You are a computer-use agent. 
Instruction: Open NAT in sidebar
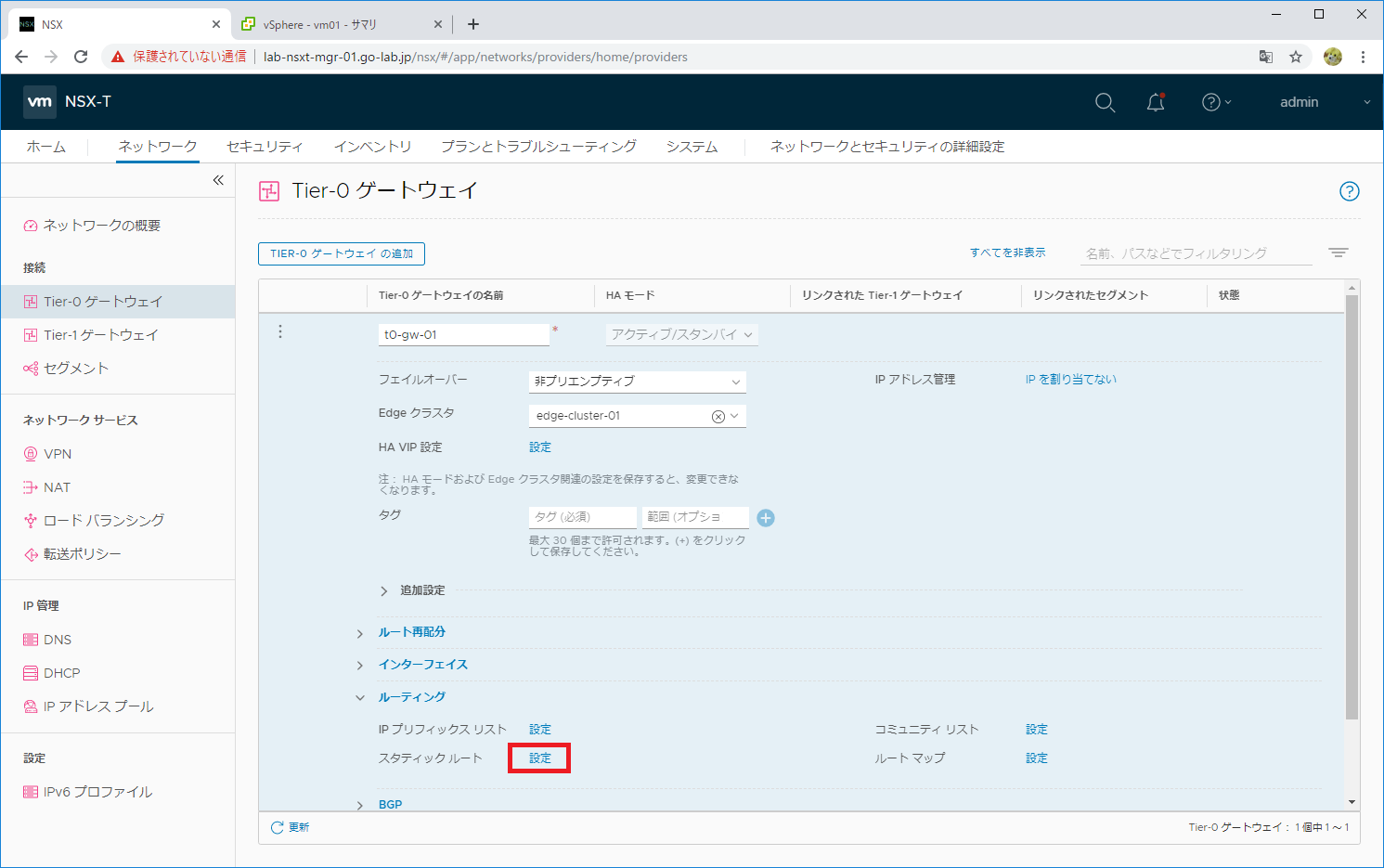point(57,487)
